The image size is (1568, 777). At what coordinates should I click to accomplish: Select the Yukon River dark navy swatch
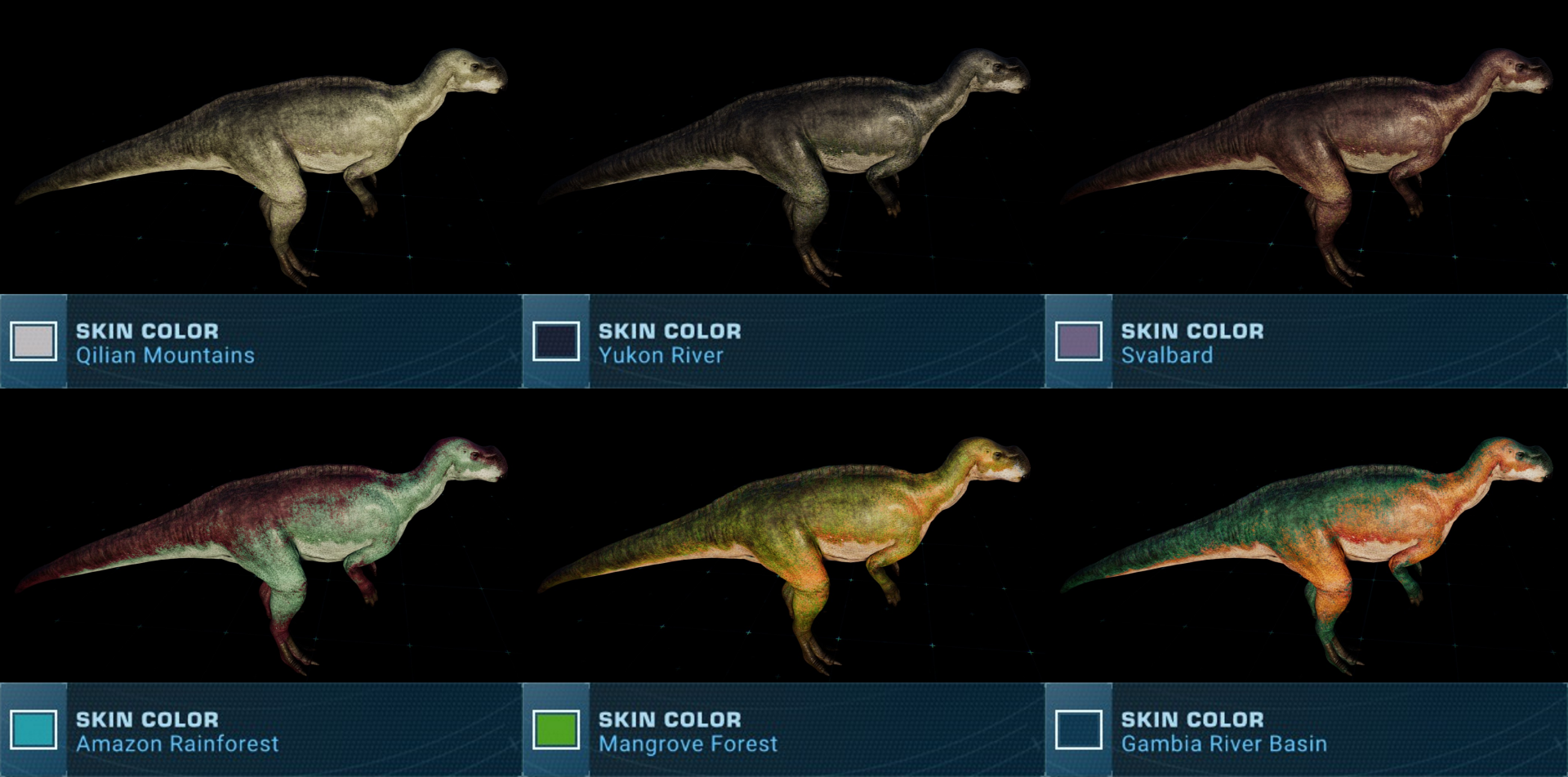[556, 342]
